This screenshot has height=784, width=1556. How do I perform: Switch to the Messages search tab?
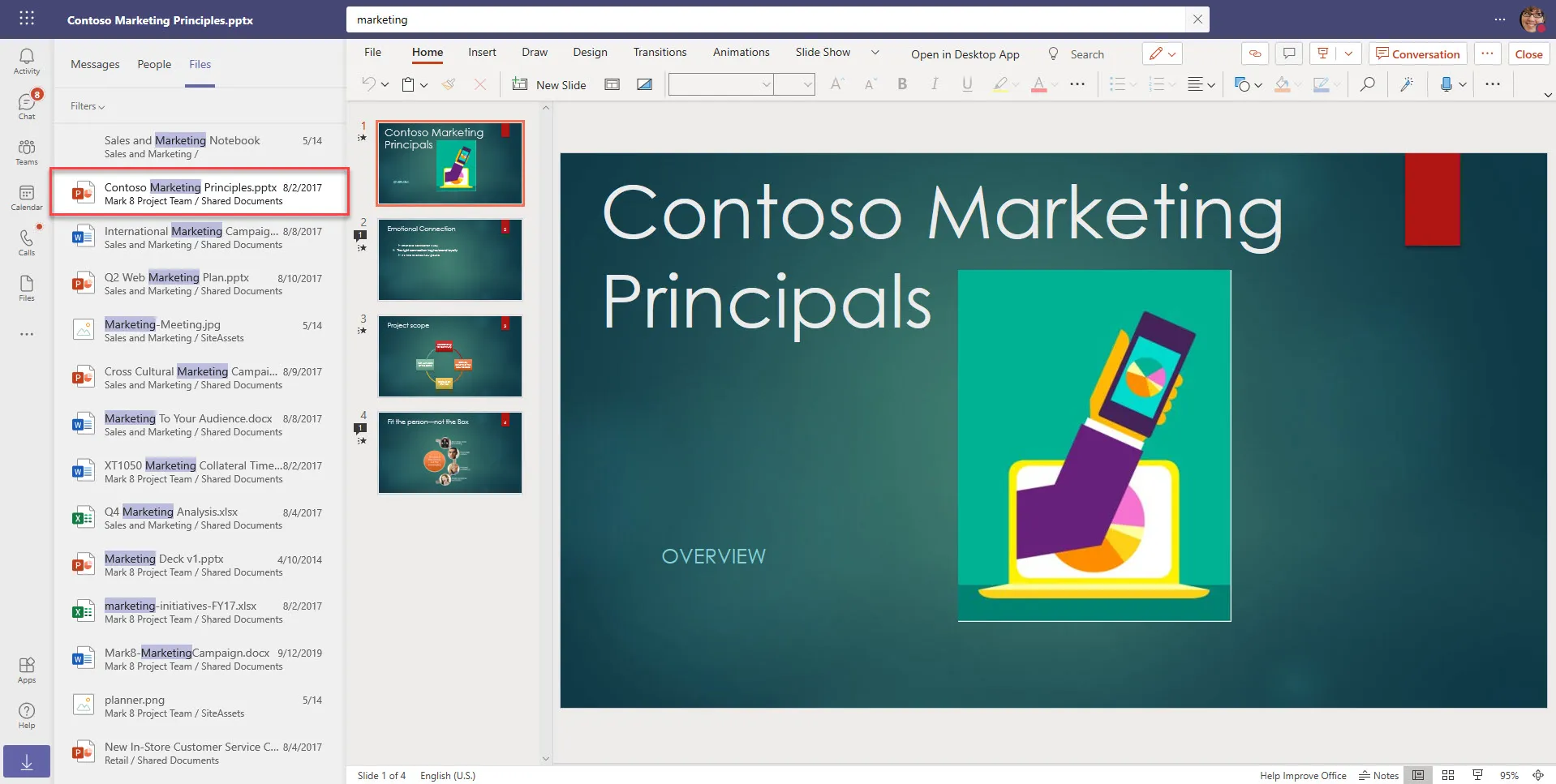pyautogui.click(x=95, y=64)
